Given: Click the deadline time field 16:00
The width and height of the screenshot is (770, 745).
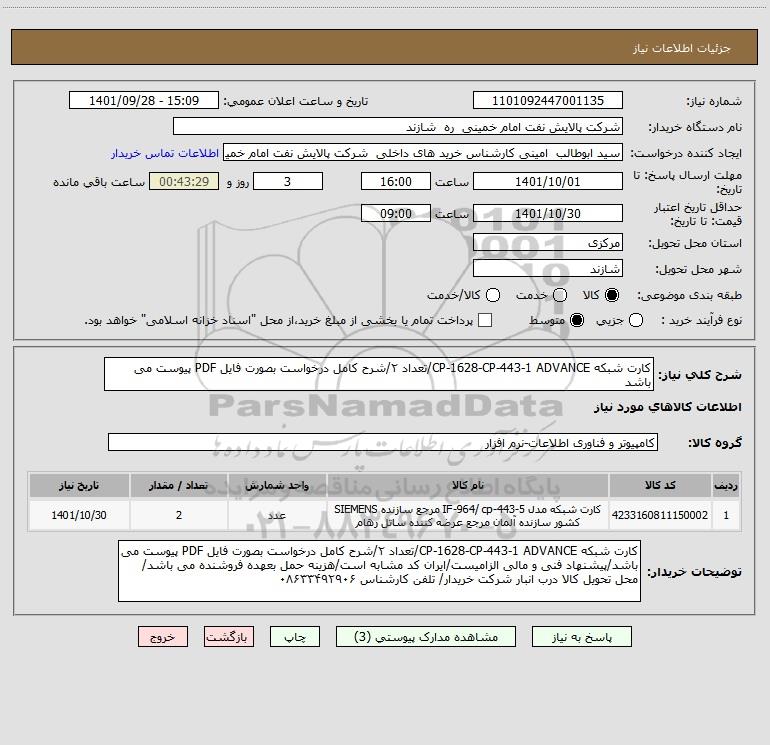Looking at the screenshot, I should point(396,182).
